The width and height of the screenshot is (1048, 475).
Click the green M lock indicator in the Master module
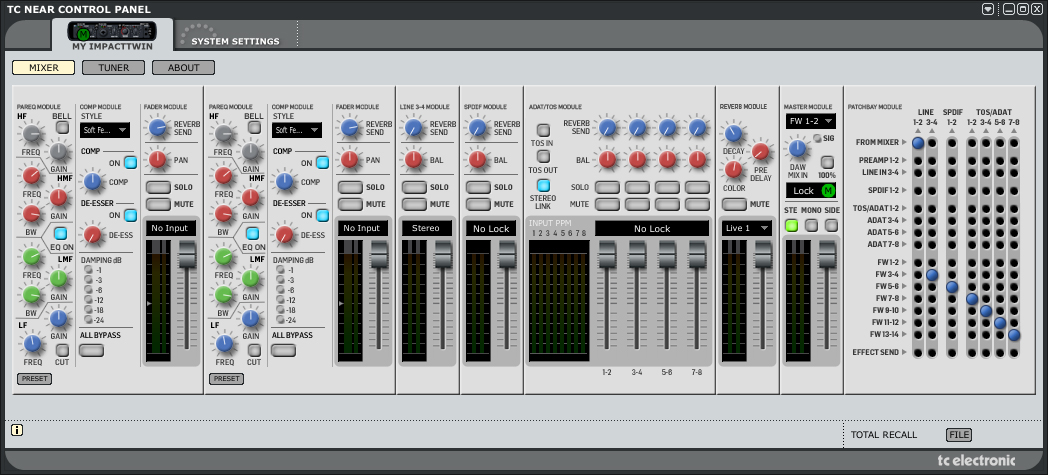(829, 190)
